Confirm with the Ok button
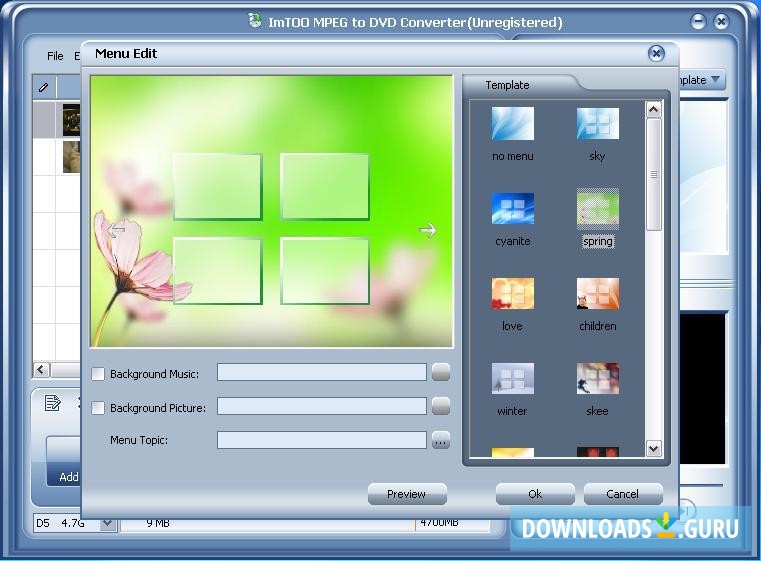761x561 pixels. (x=535, y=494)
